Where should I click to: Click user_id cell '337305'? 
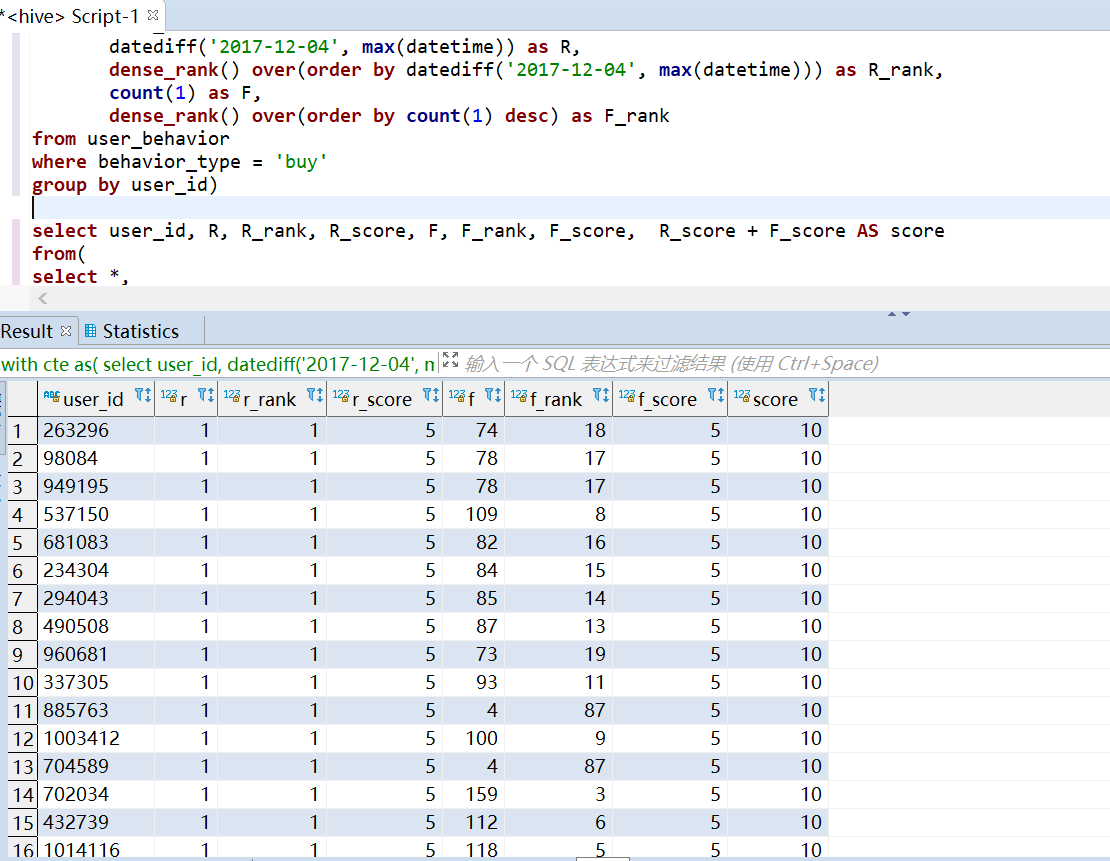(x=96, y=682)
